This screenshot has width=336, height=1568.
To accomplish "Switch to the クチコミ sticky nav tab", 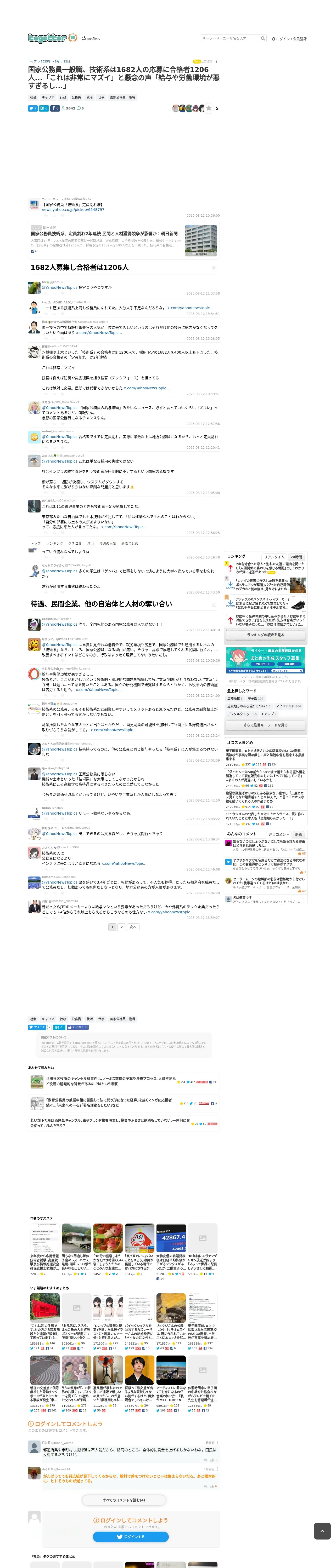I will coord(75,544).
